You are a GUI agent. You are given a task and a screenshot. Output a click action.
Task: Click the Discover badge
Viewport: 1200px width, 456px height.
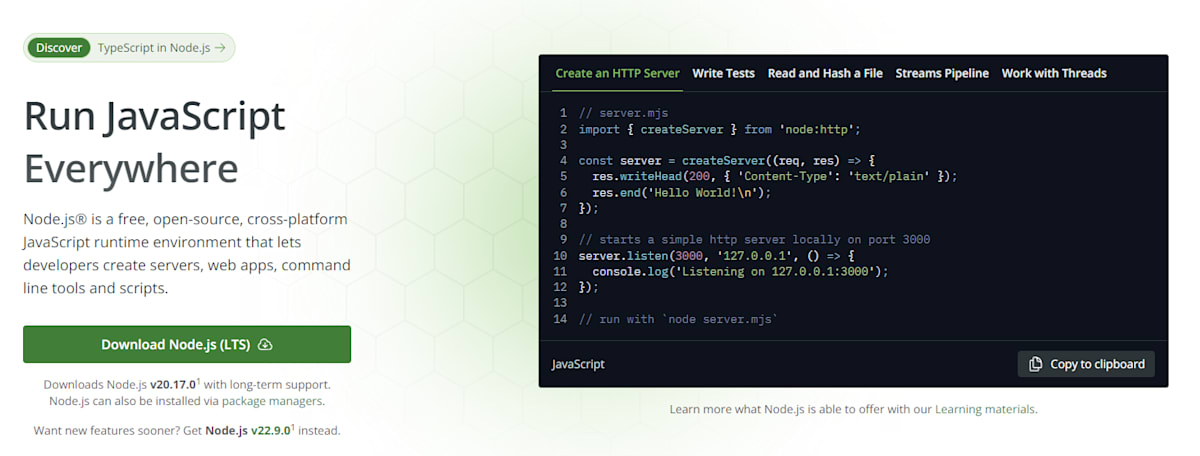59,47
